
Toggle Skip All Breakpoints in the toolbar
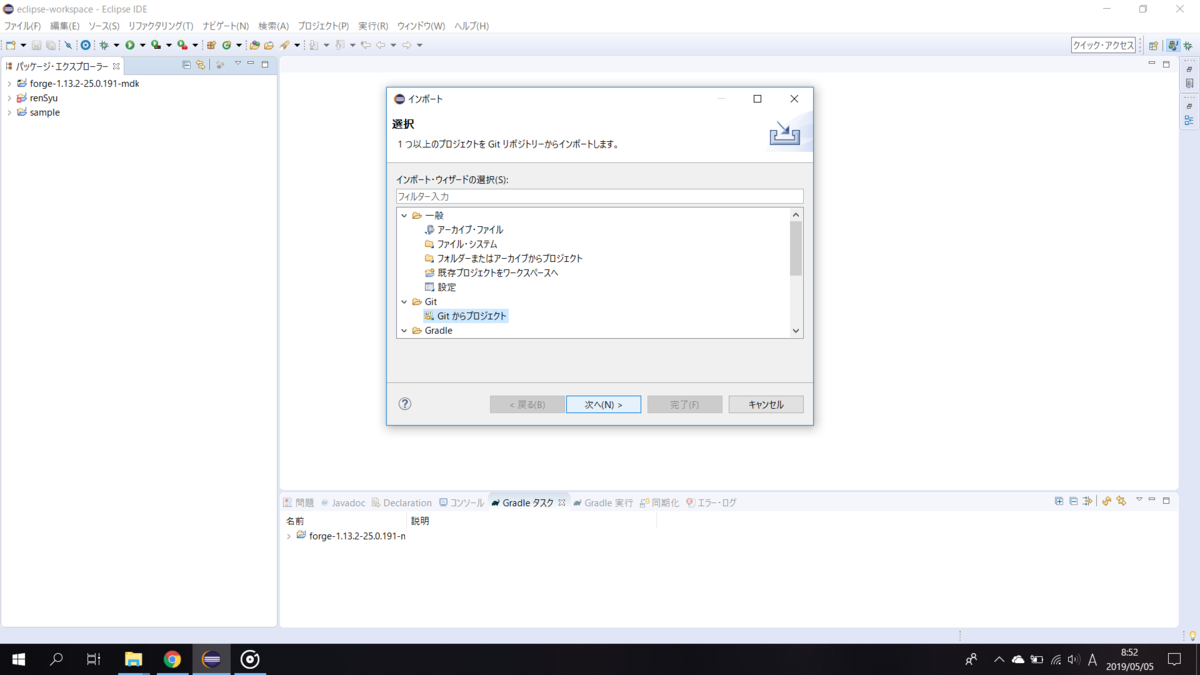point(68,45)
